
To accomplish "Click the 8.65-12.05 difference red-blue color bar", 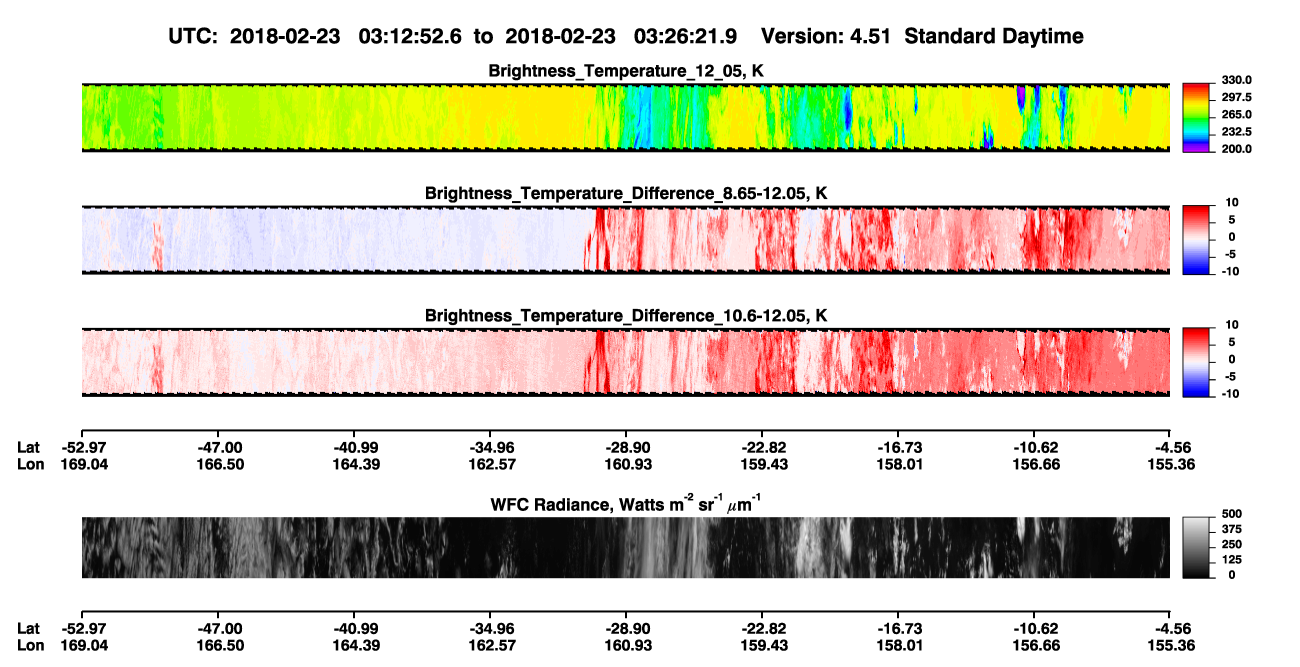I will [x=1197, y=238].
